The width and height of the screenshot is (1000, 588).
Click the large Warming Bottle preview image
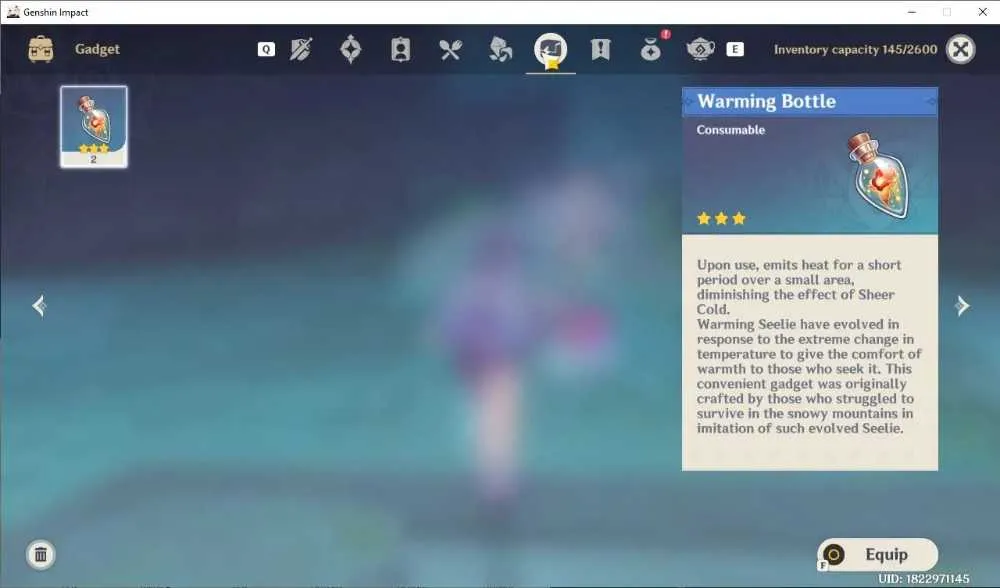pos(879,176)
